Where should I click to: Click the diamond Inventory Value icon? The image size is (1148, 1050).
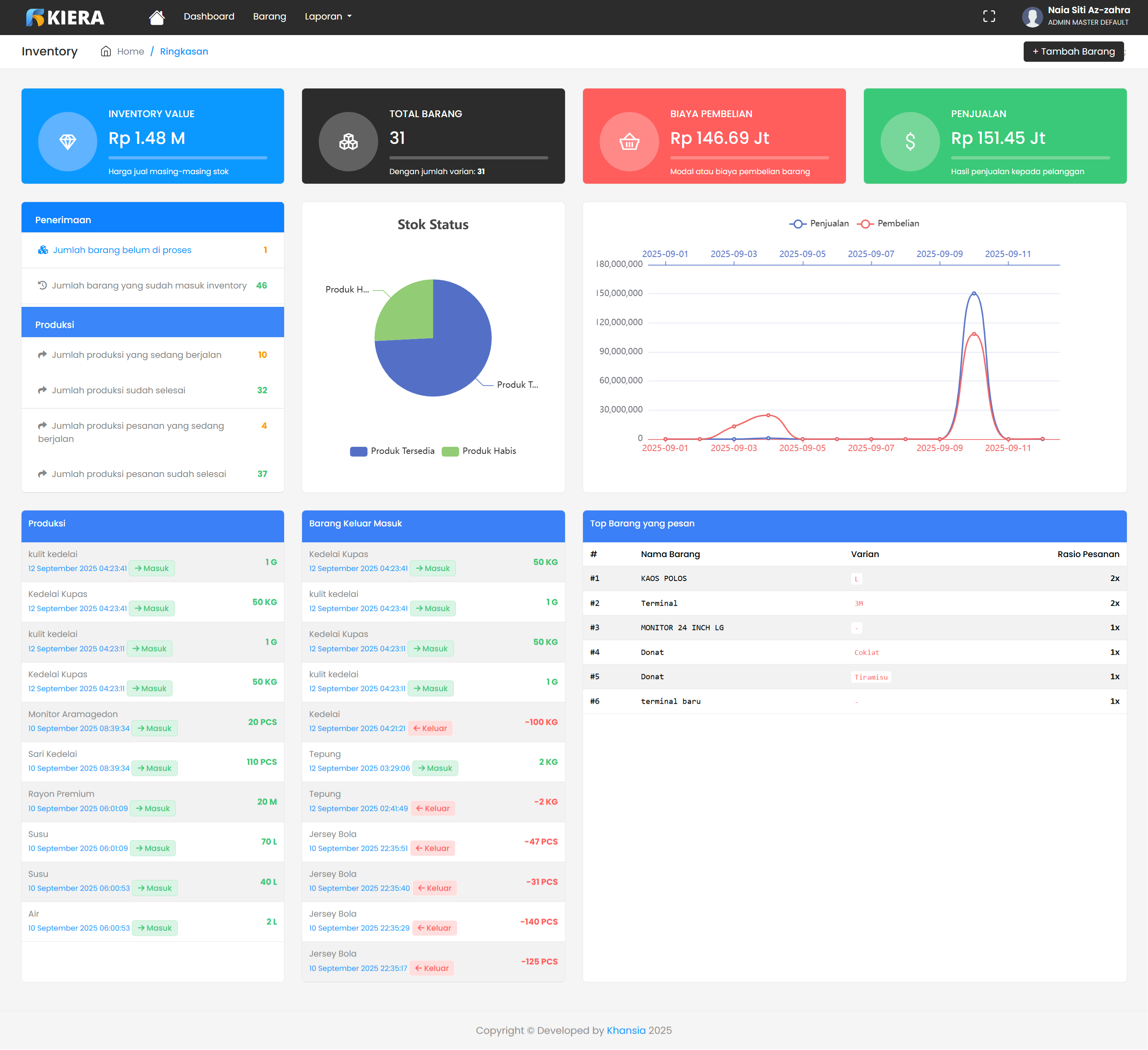pos(68,141)
